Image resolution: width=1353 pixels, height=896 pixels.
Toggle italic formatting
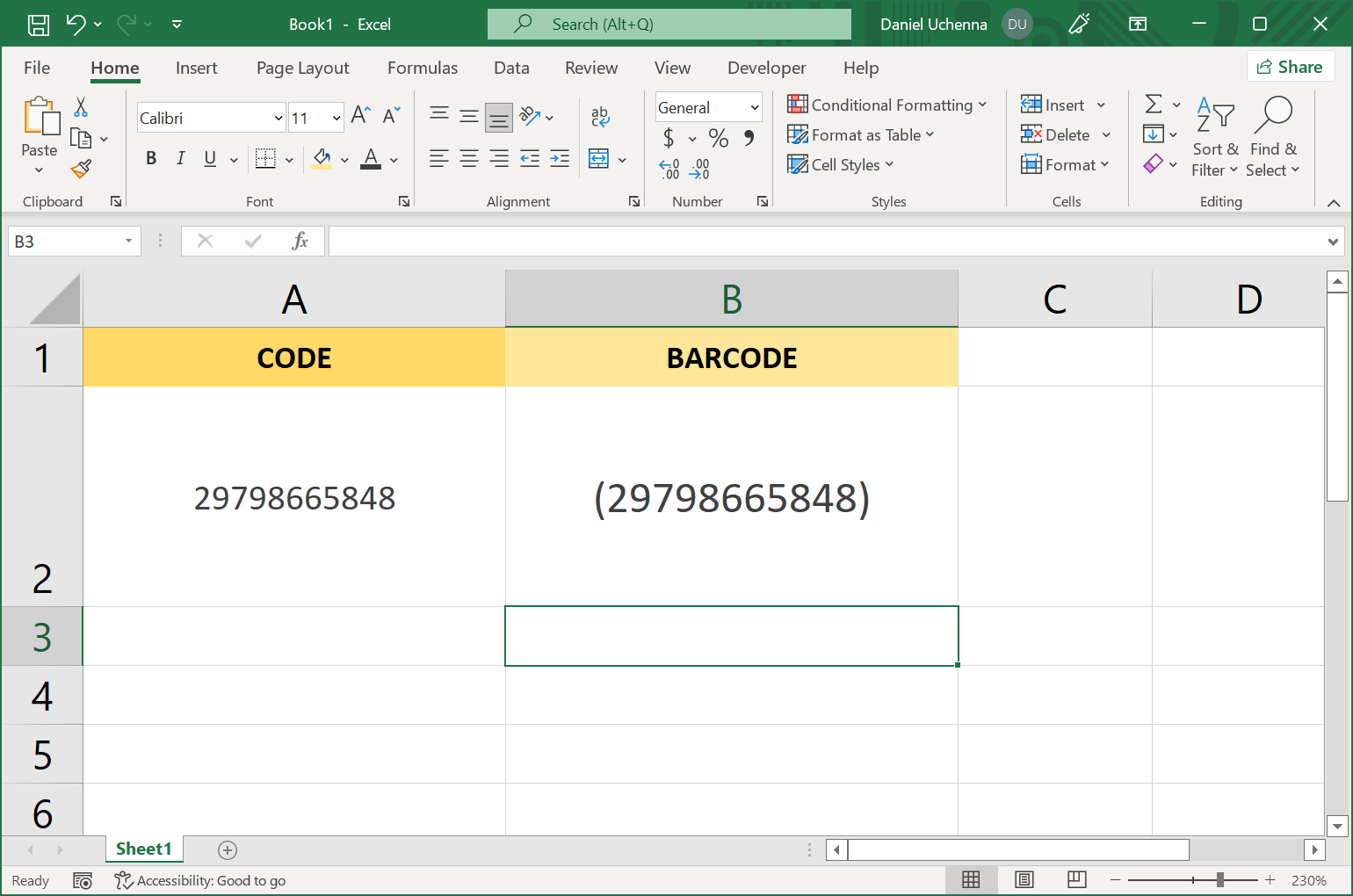[x=180, y=158]
